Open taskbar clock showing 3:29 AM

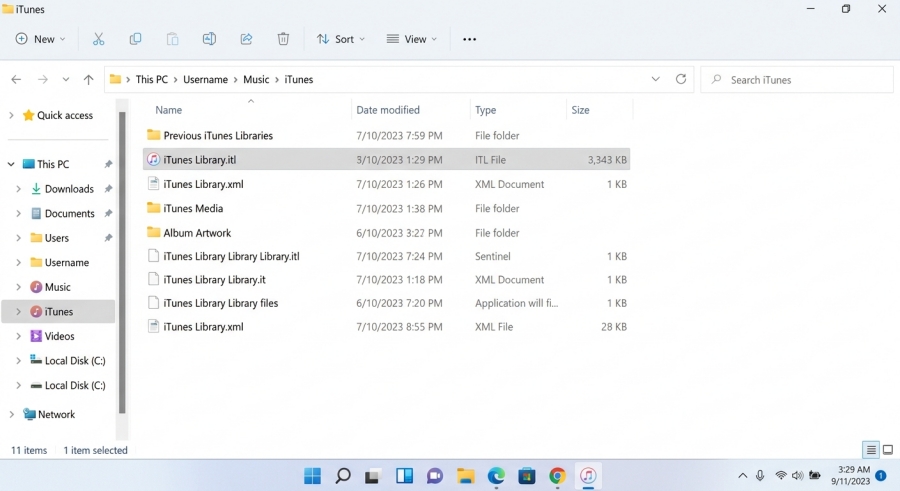point(853,475)
